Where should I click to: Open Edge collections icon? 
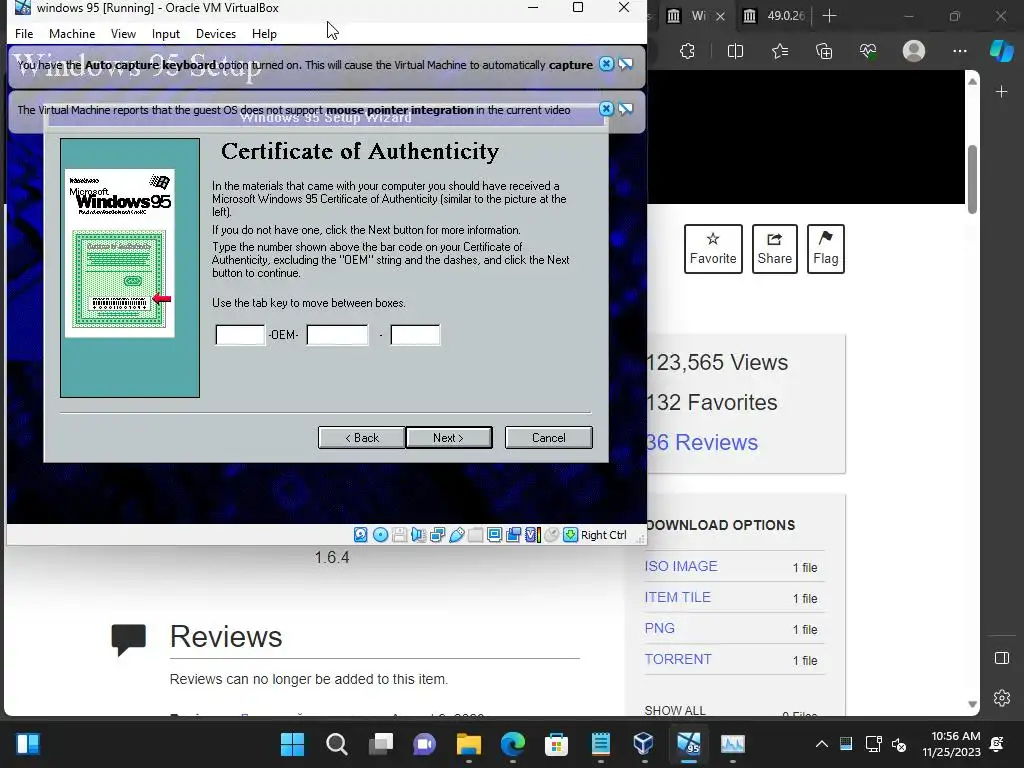(x=824, y=51)
